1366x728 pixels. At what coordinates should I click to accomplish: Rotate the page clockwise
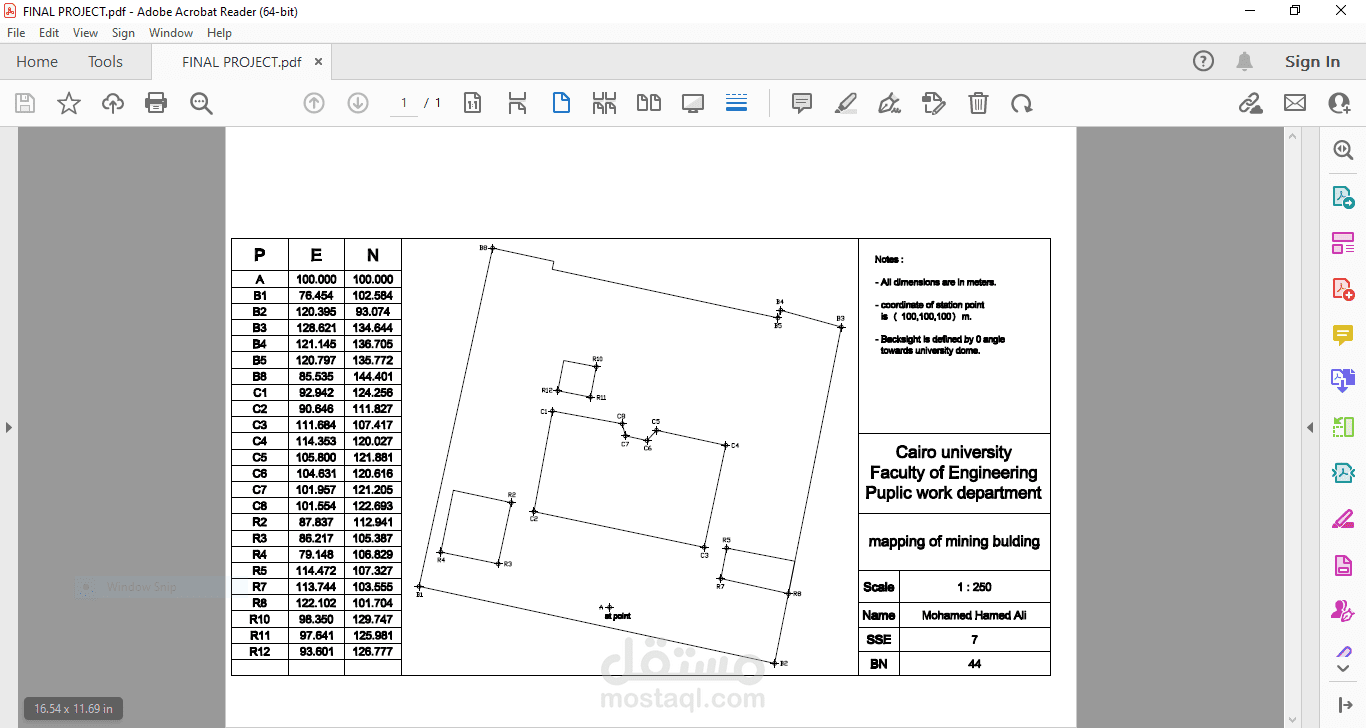coord(1021,103)
